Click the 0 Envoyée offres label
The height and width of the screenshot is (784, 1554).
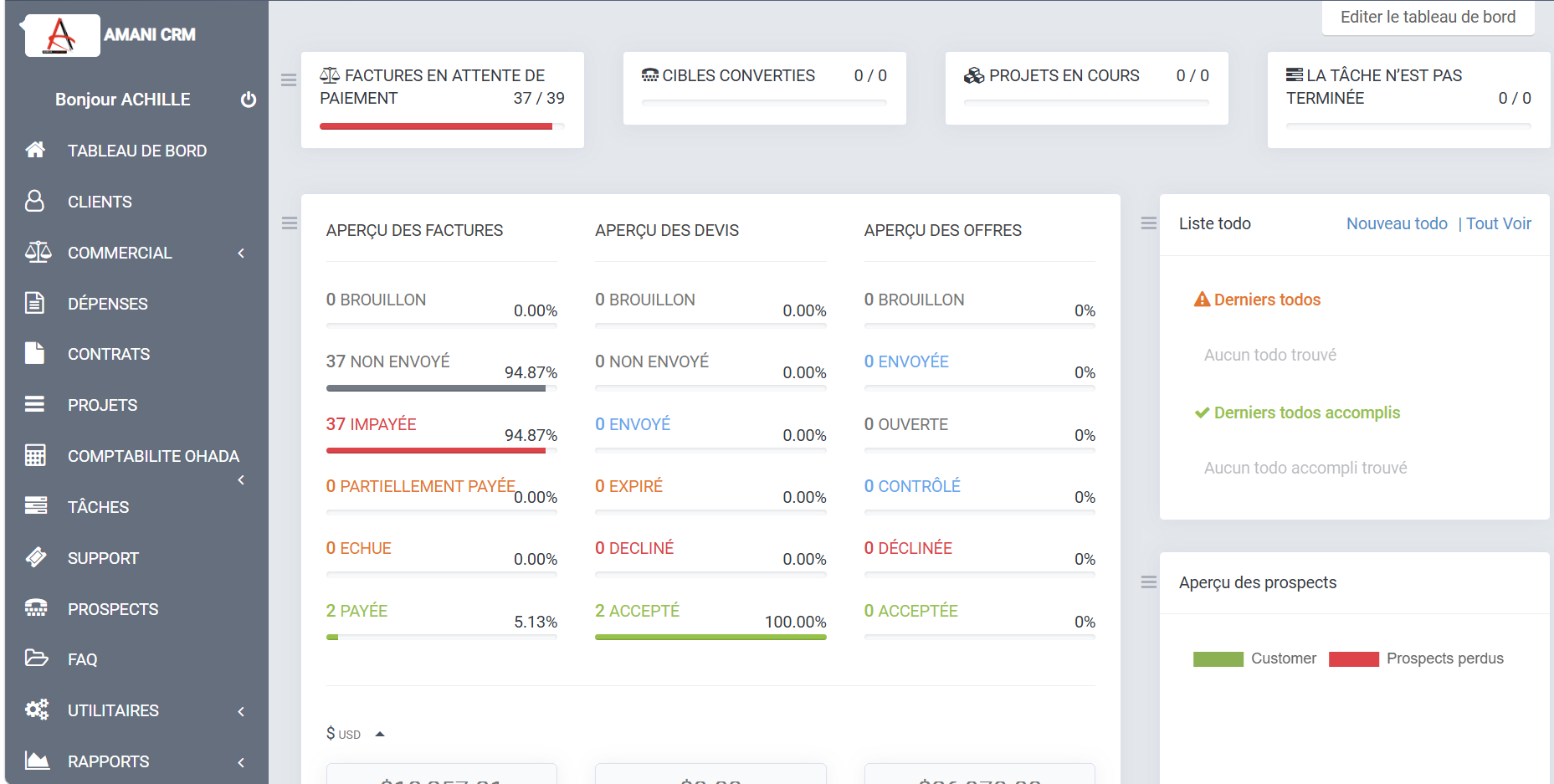pyautogui.click(x=906, y=361)
